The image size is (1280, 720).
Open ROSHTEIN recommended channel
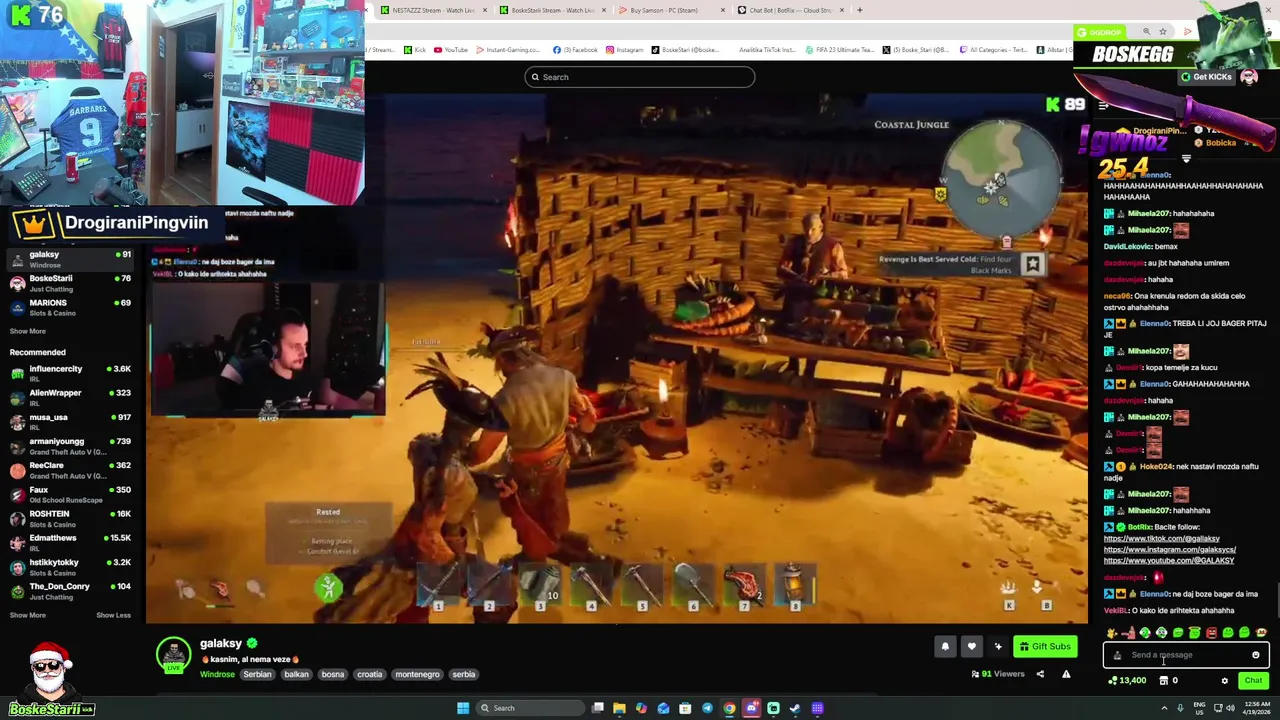70,518
